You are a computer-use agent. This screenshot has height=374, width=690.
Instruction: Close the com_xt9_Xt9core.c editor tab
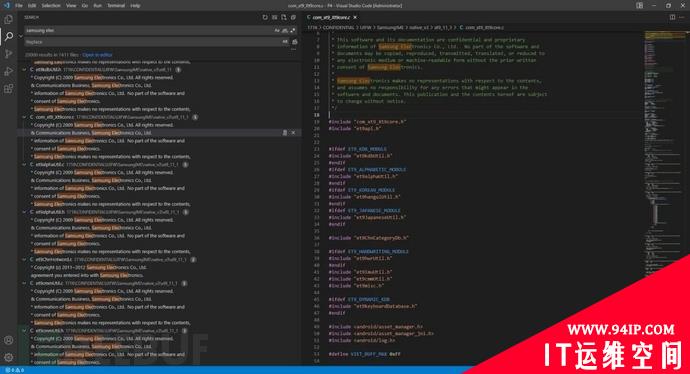(x=355, y=17)
